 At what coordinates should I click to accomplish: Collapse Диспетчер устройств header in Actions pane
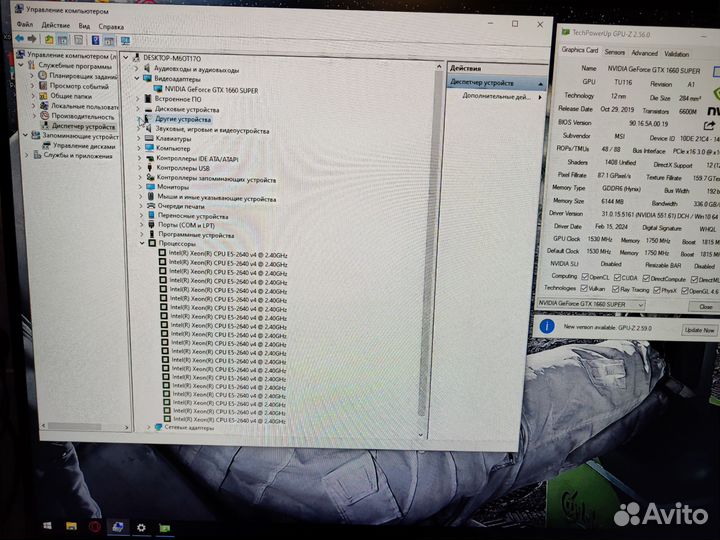(540, 84)
